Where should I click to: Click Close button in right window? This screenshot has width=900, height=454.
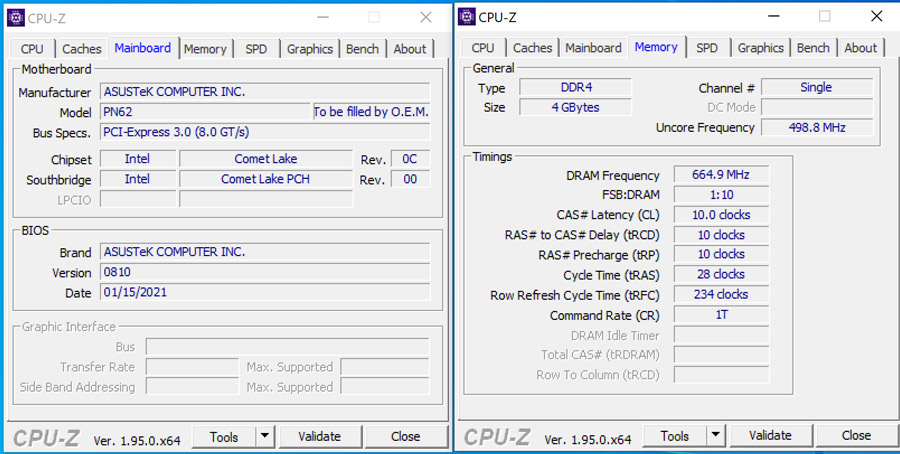click(856, 436)
